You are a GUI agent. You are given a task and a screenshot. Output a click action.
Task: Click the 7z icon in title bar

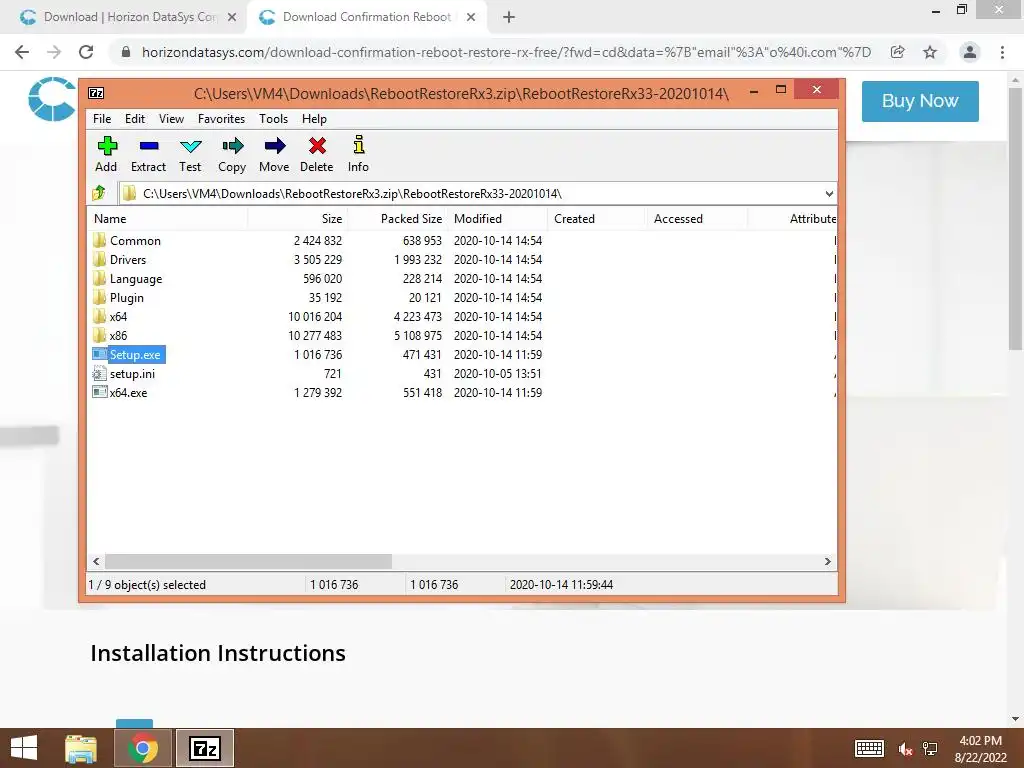point(96,93)
